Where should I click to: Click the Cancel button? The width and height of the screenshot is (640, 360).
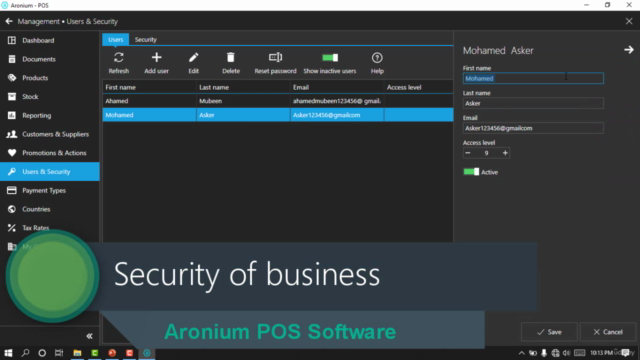[x=608, y=332]
